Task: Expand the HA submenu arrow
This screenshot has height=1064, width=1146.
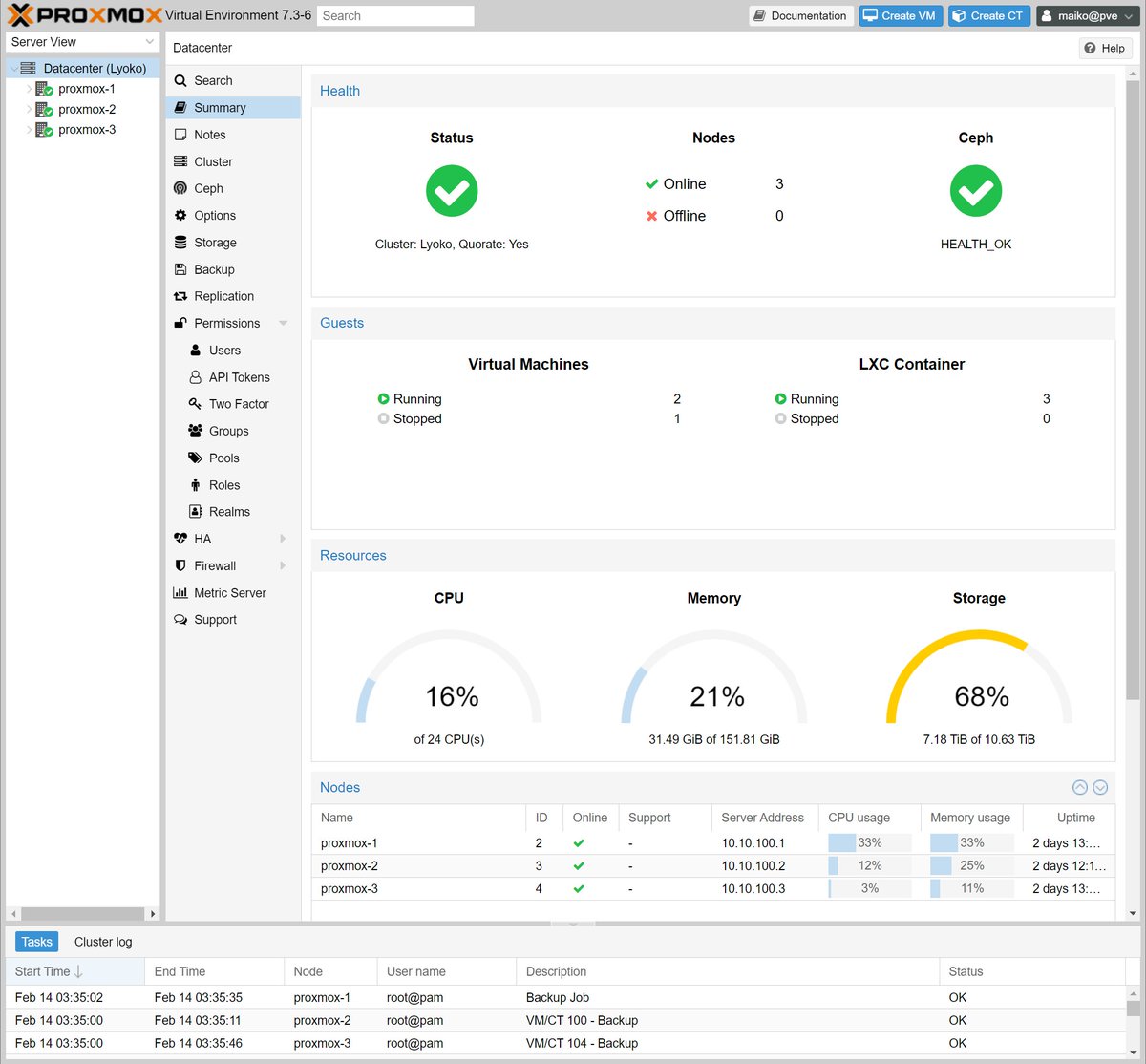Action: (283, 539)
